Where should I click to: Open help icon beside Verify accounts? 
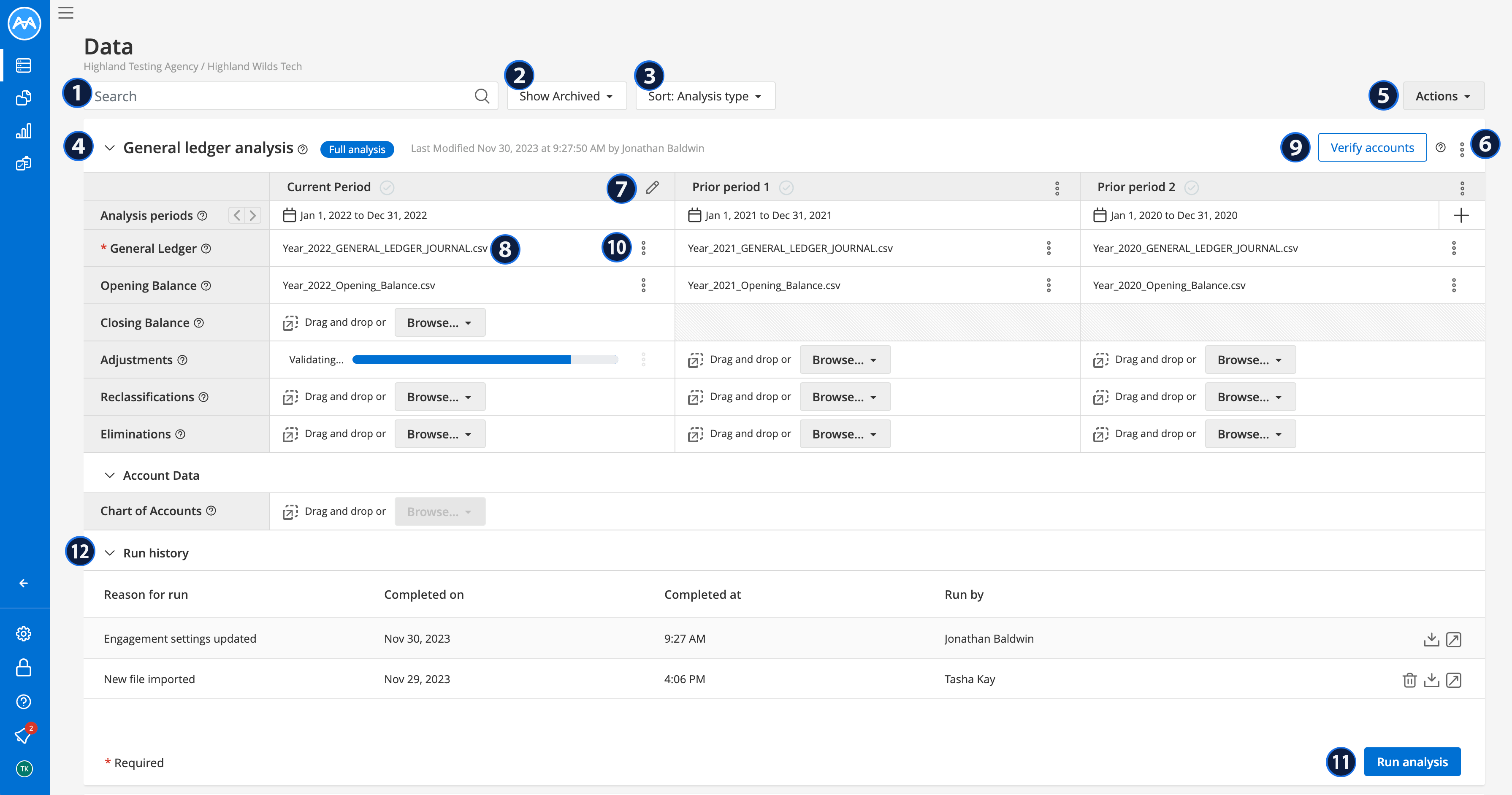tap(1440, 147)
